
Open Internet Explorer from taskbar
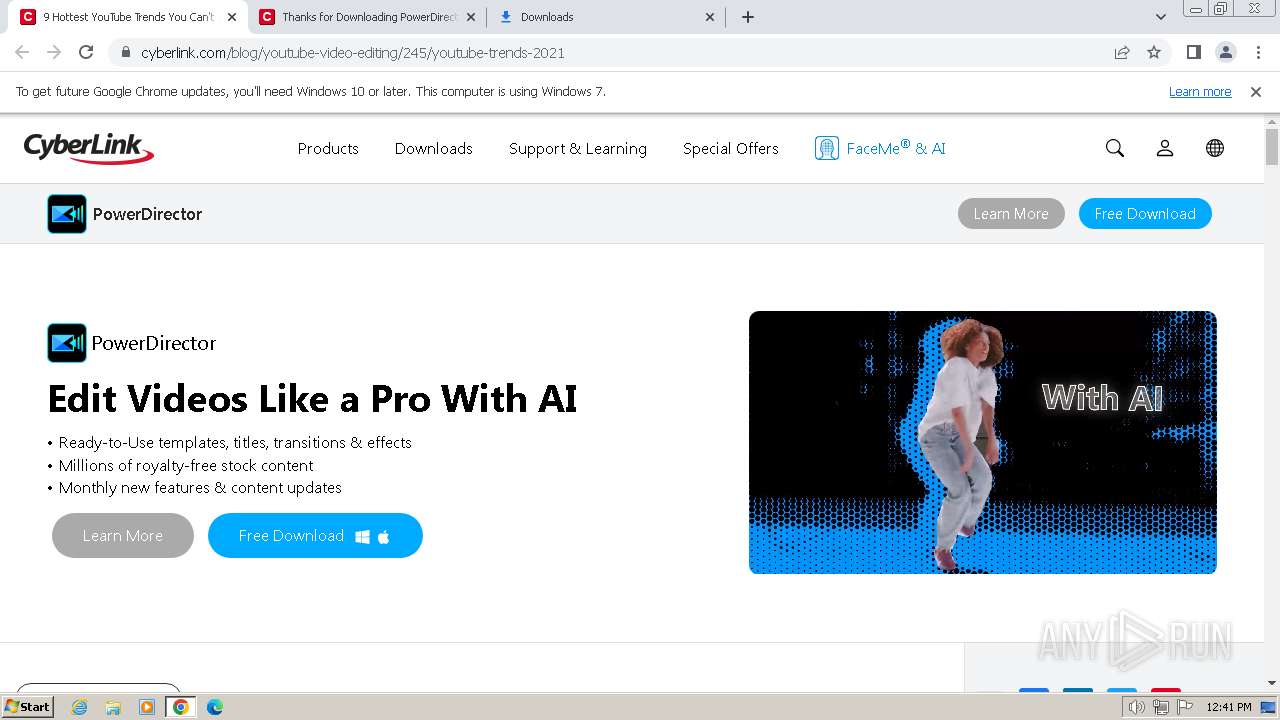(80, 707)
